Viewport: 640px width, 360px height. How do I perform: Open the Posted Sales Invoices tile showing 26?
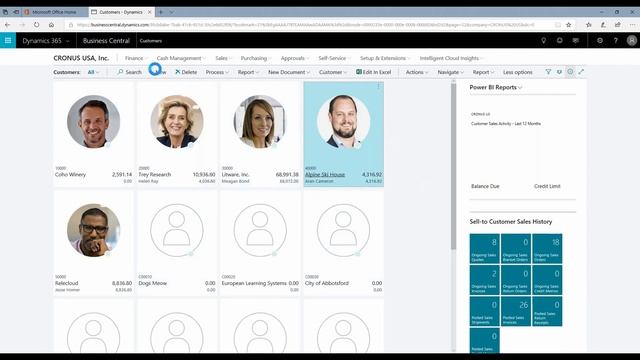(x=516, y=311)
